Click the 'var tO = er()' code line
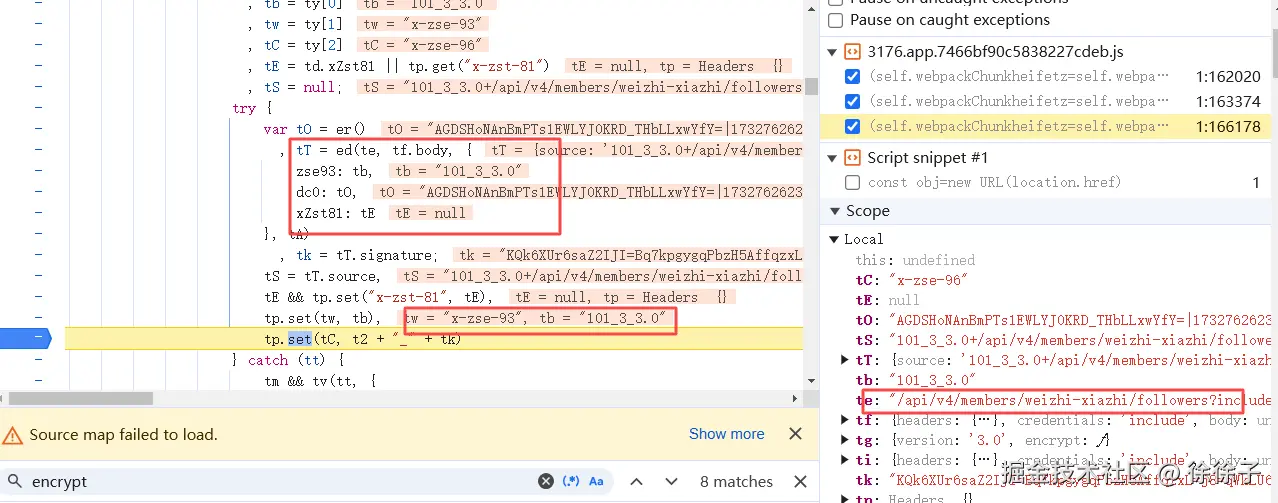Viewport: 1278px width, 503px height. coord(315,129)
